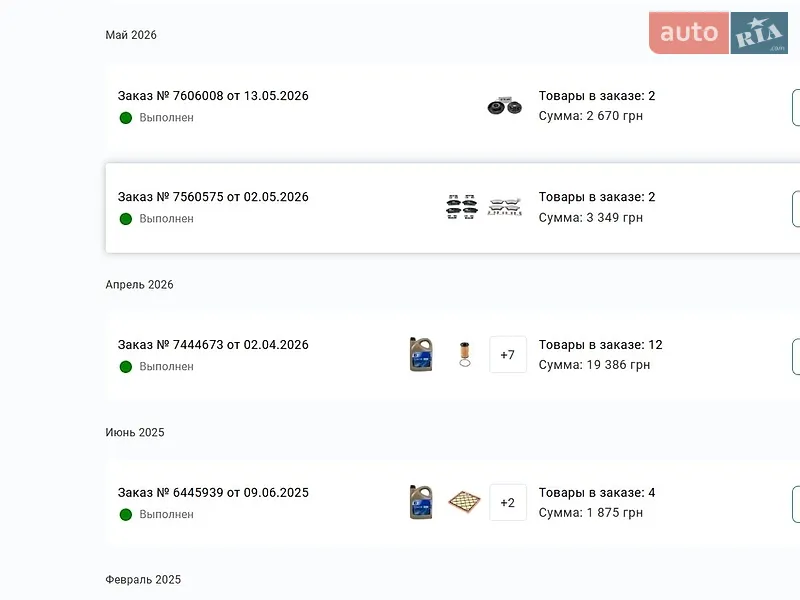
Task: Click "Выполнен" status under order 7444673
Action: pos(166,367)
